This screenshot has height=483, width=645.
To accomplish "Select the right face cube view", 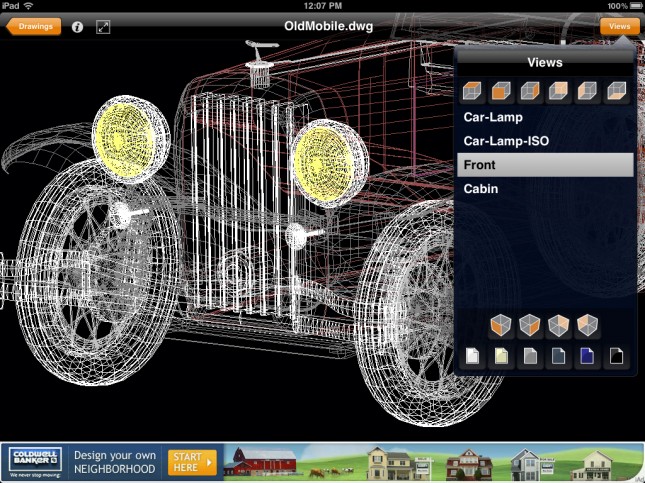I will [530, 92].
